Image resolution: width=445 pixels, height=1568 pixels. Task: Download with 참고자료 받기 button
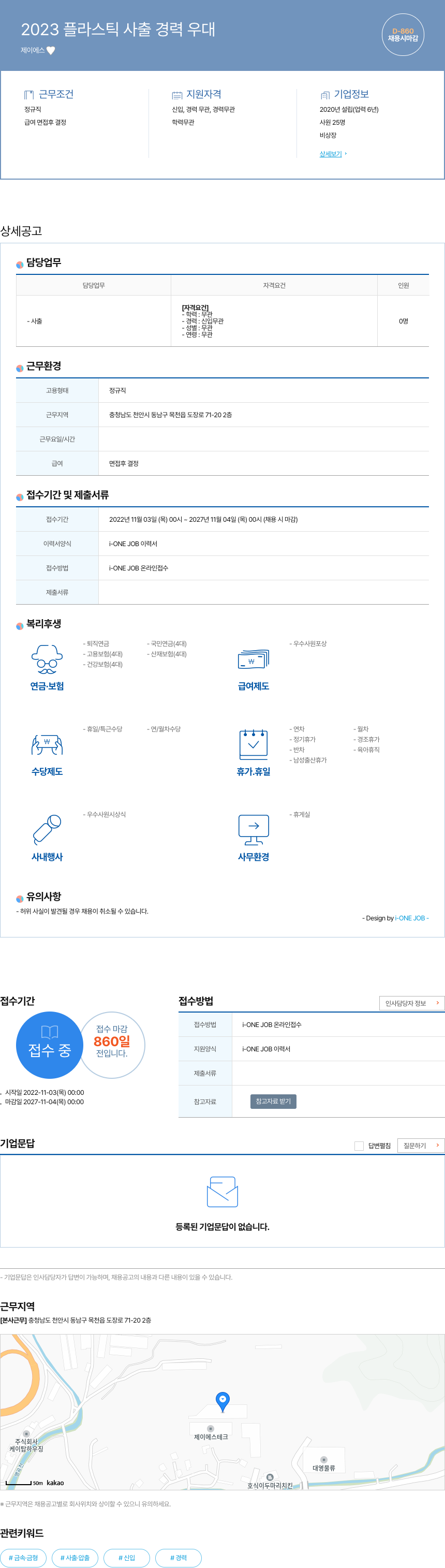coord(273,1101)
